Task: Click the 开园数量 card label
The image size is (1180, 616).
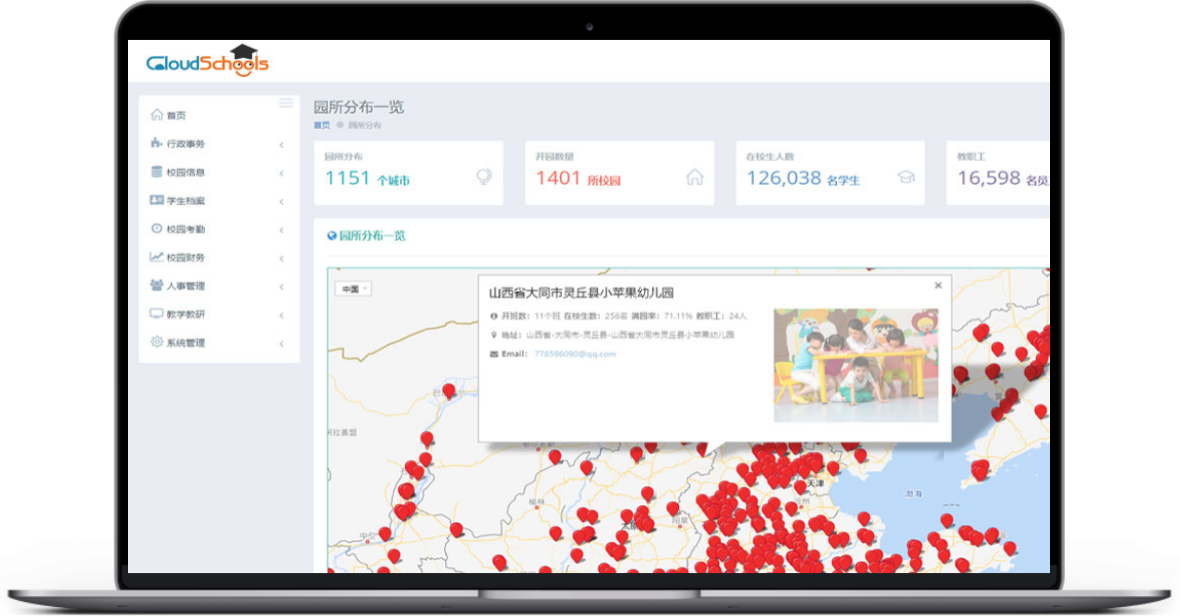Action: 555,156
